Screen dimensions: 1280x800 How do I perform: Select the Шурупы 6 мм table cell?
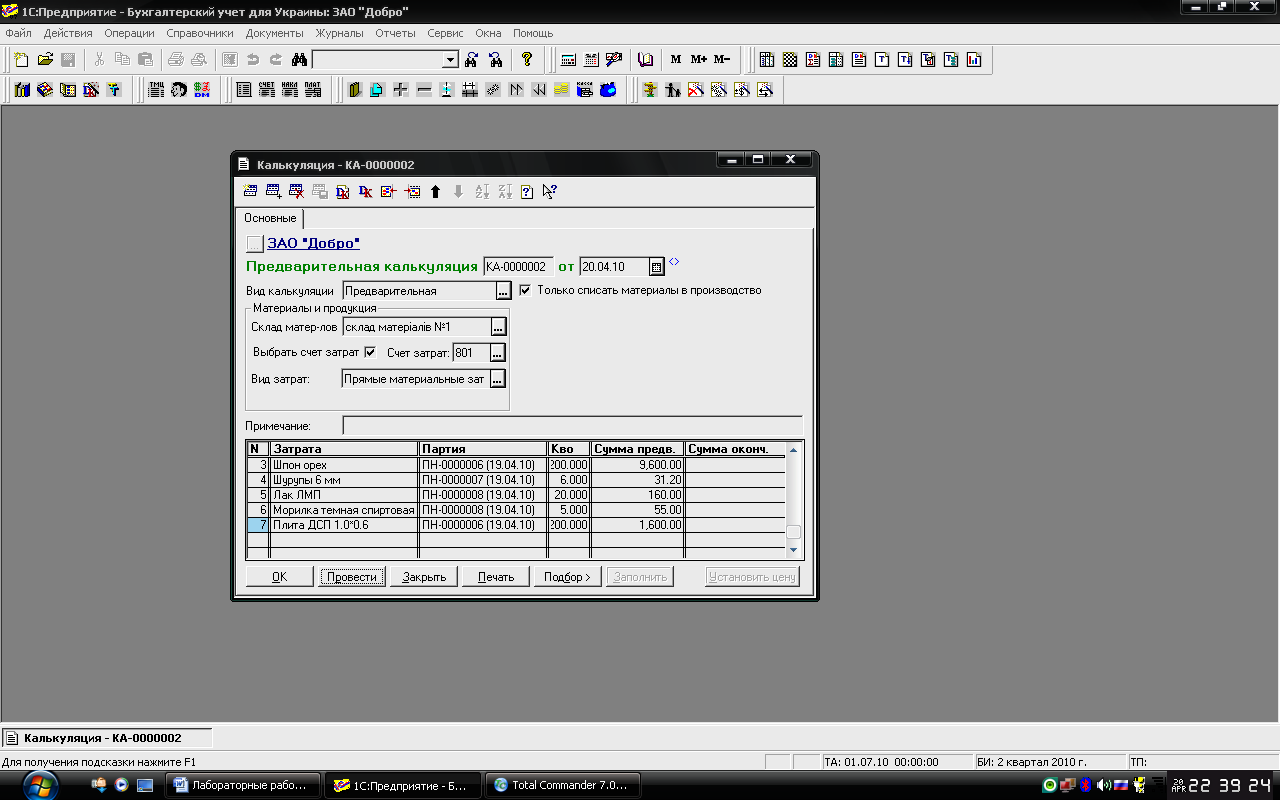click(344, 480)
